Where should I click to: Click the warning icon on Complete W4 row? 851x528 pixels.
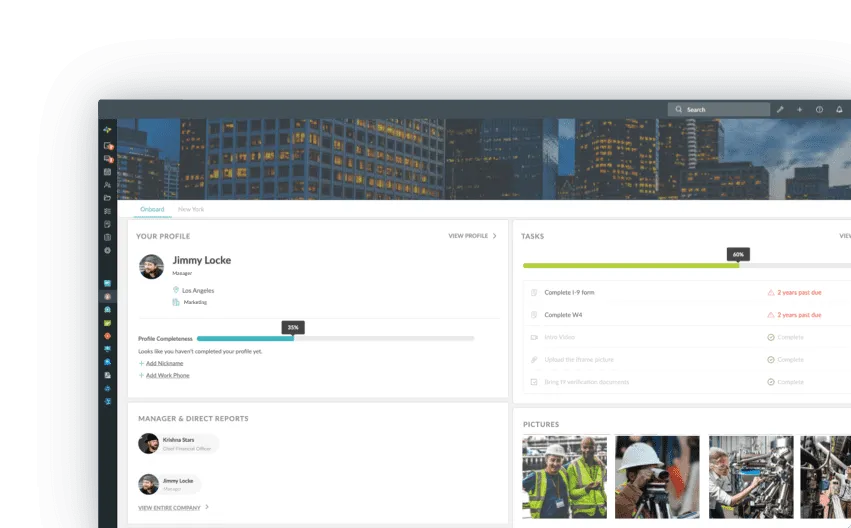tap(770, 315)
